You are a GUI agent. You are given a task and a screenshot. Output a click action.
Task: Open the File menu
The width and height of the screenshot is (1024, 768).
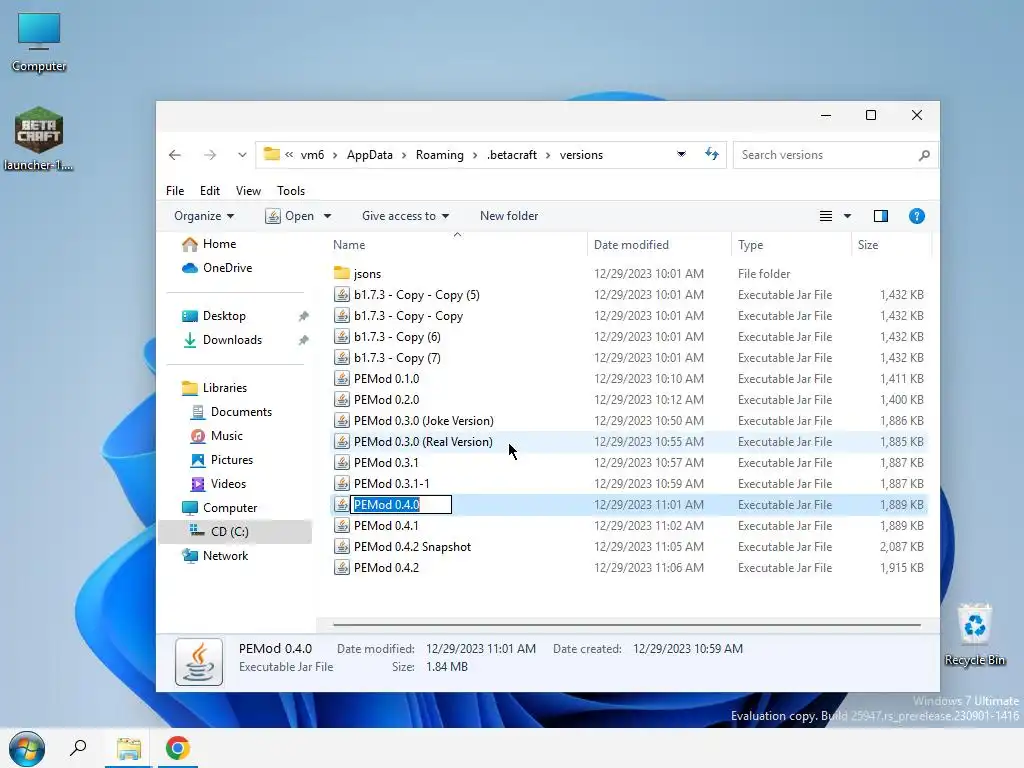(175, 191)
